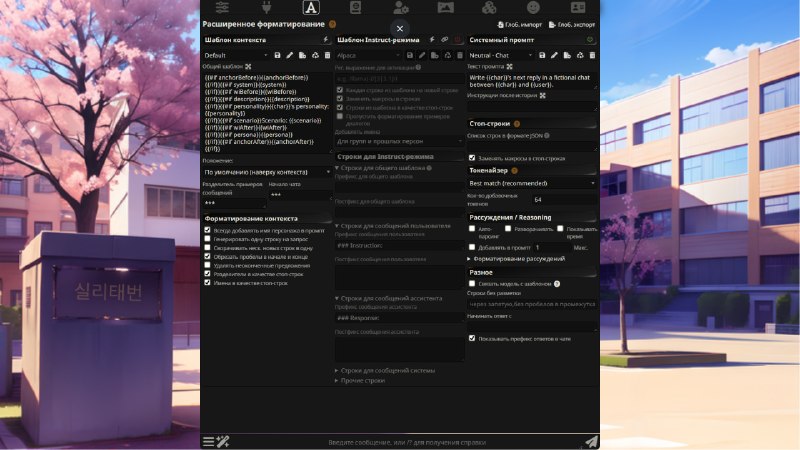Open the extensions magic wand menu

[223, 441]
